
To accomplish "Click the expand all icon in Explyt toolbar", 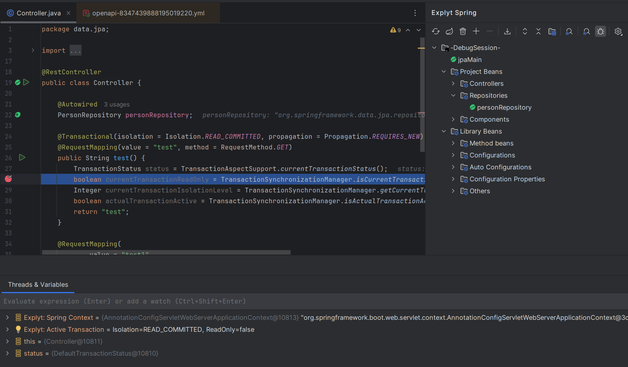I will (525, 31).
